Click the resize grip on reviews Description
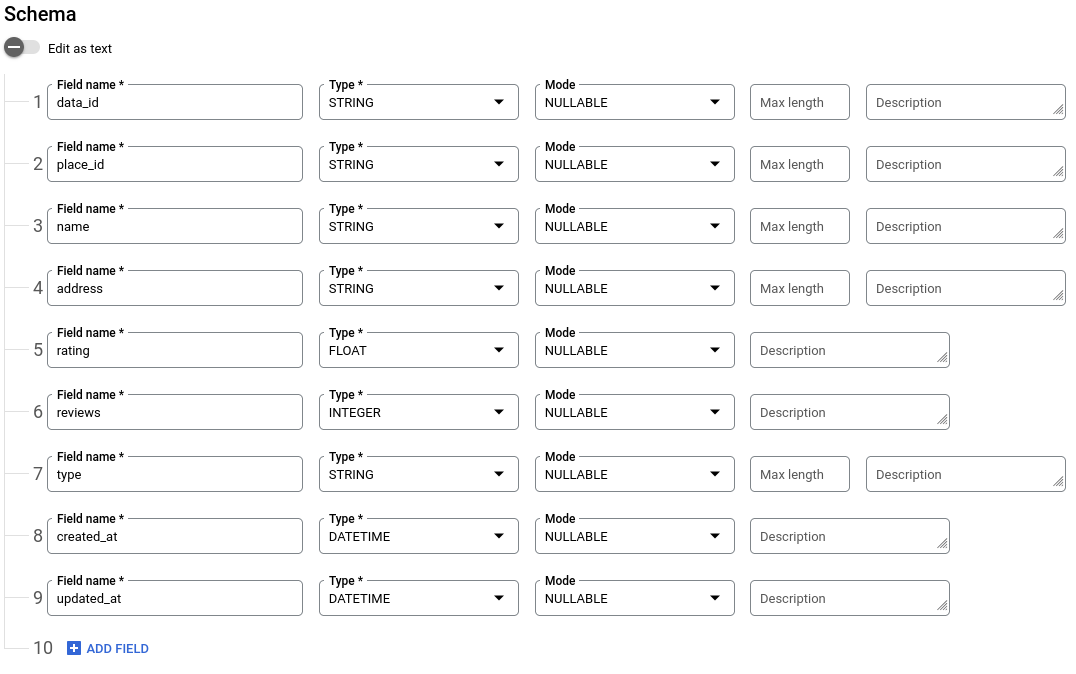This screenshot has height=674, width=1076. [942, 421]
